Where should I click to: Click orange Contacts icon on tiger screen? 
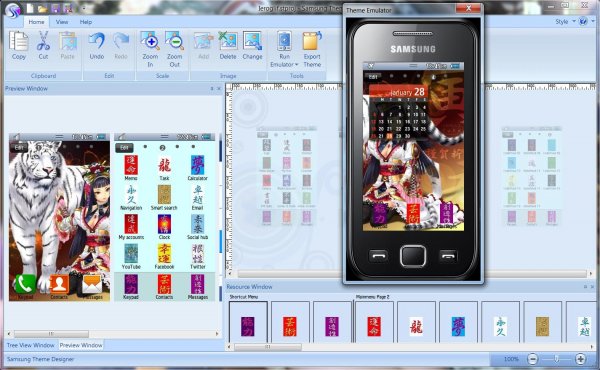pyautogui.click(x=59, y=284)
